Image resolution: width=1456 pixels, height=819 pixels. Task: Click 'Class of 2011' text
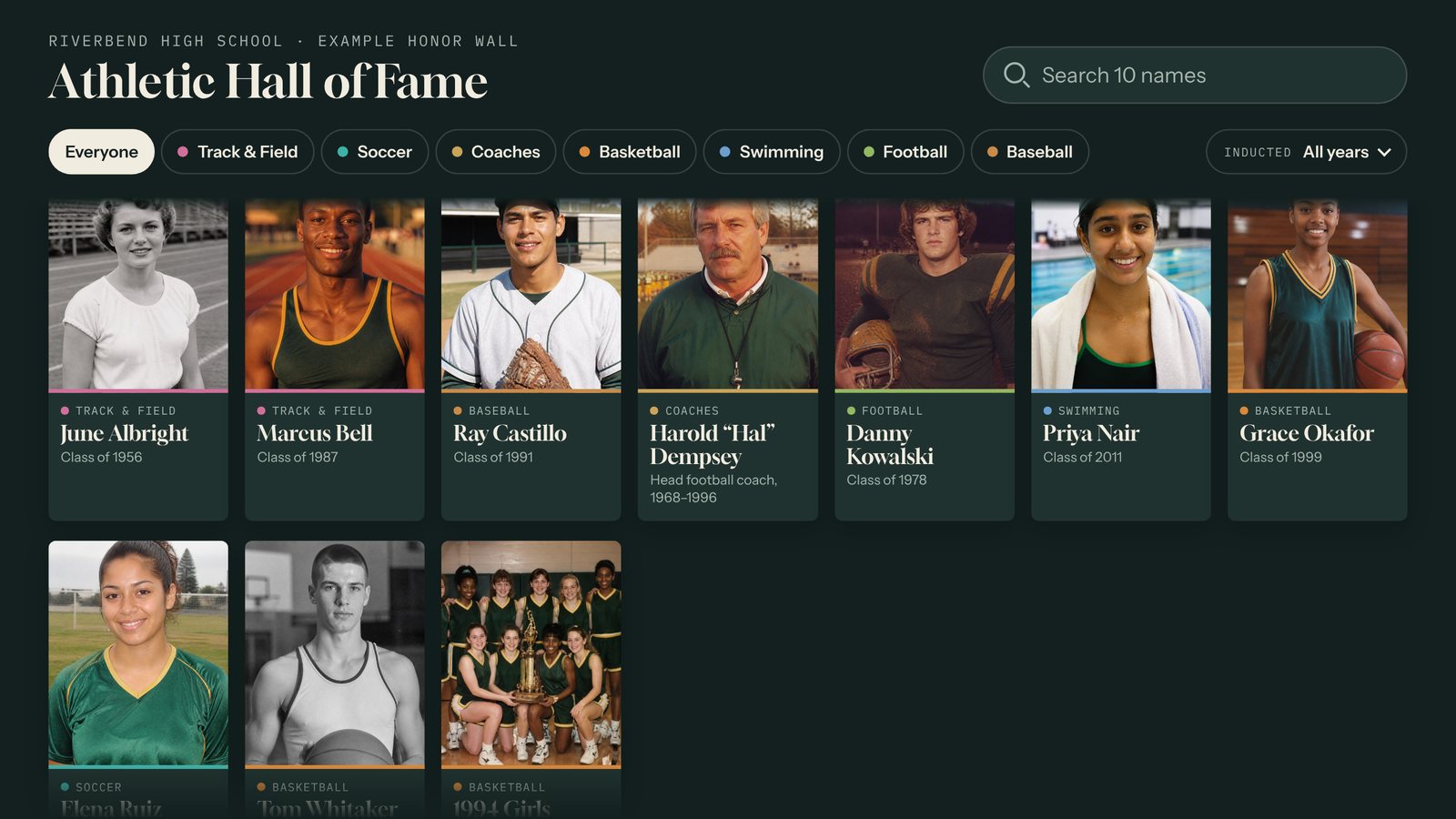(x=1082, y=457)
